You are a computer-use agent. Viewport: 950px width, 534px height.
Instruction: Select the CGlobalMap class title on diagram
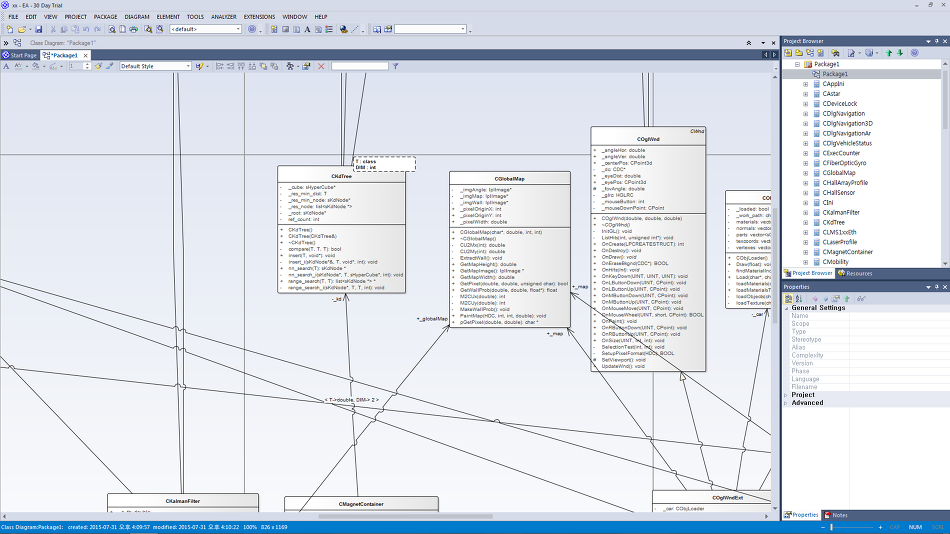tap(510, 179)
